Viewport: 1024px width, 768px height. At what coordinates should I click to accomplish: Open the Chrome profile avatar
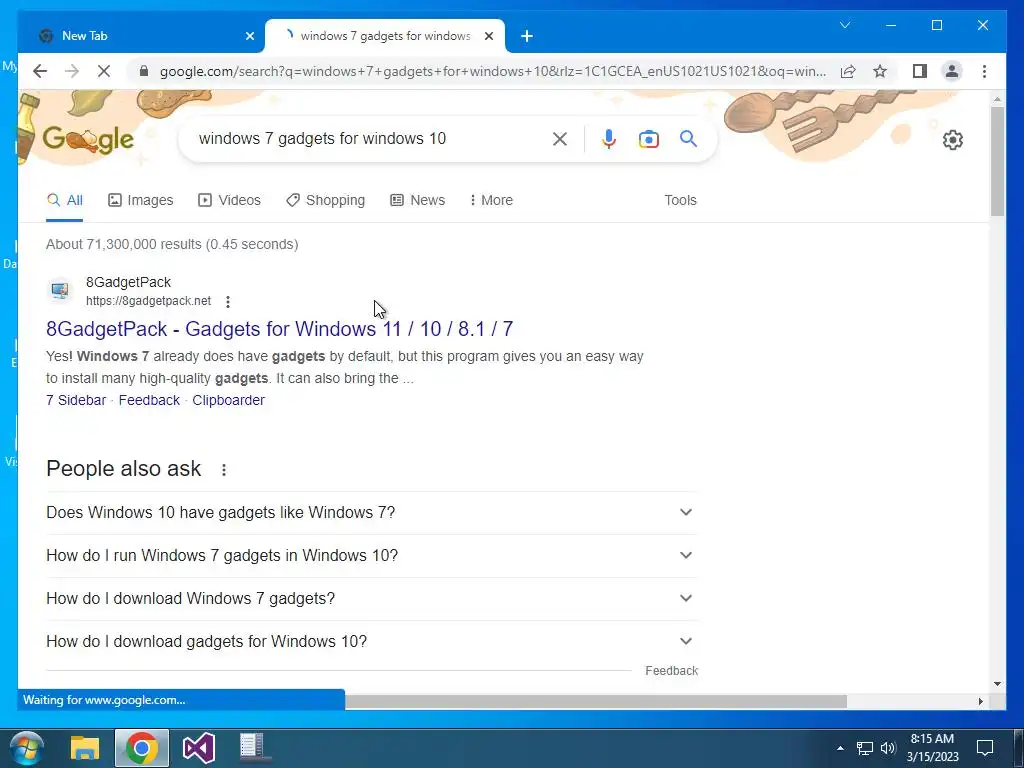(952, 71)
